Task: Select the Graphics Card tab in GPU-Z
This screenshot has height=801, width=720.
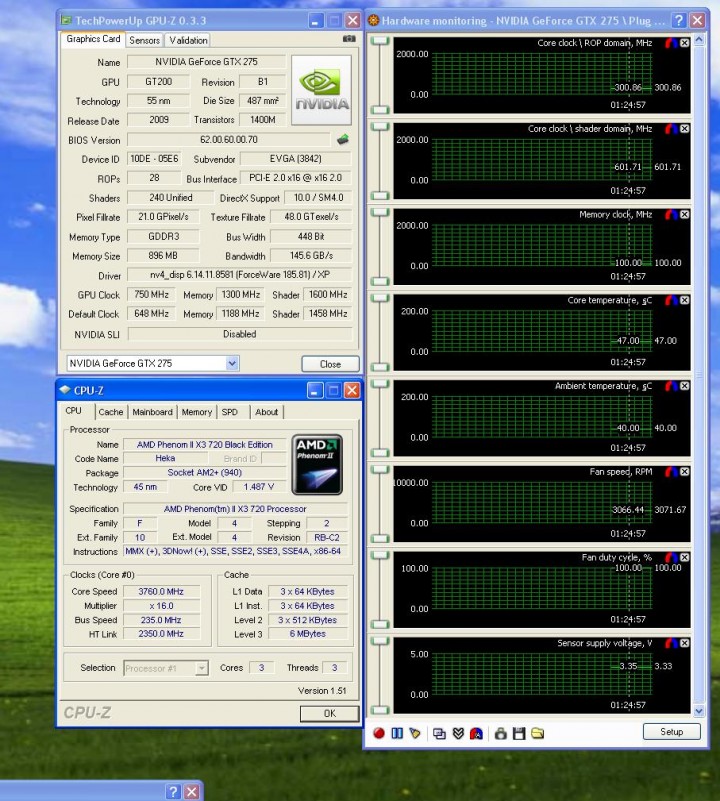Action: click(93, 39)
